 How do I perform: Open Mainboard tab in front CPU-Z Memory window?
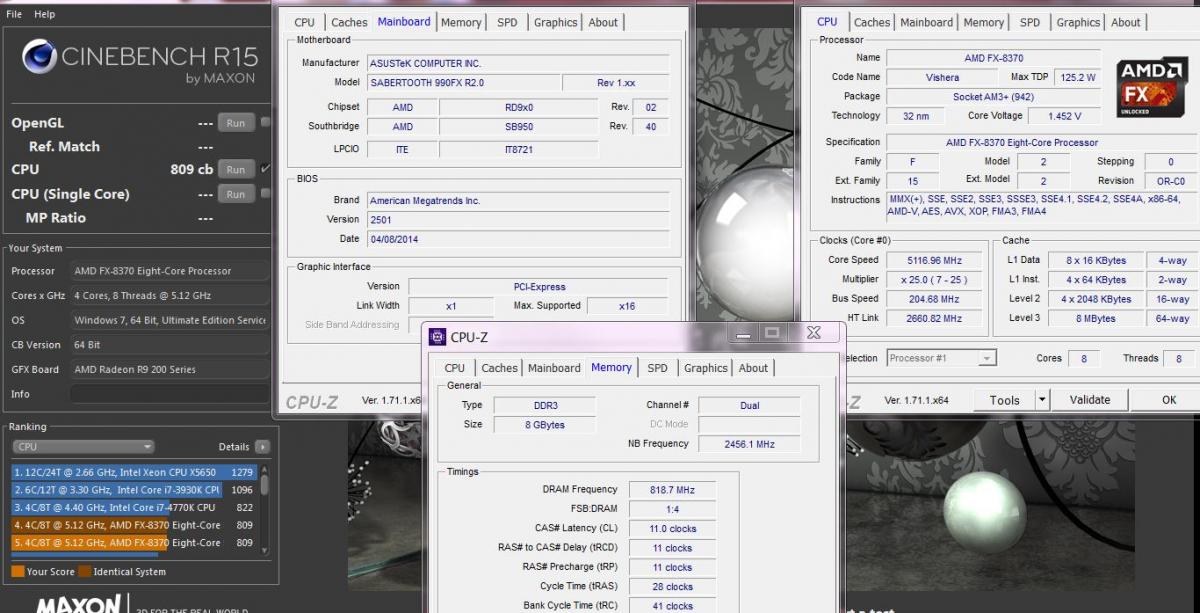click(x=554, y=368)
